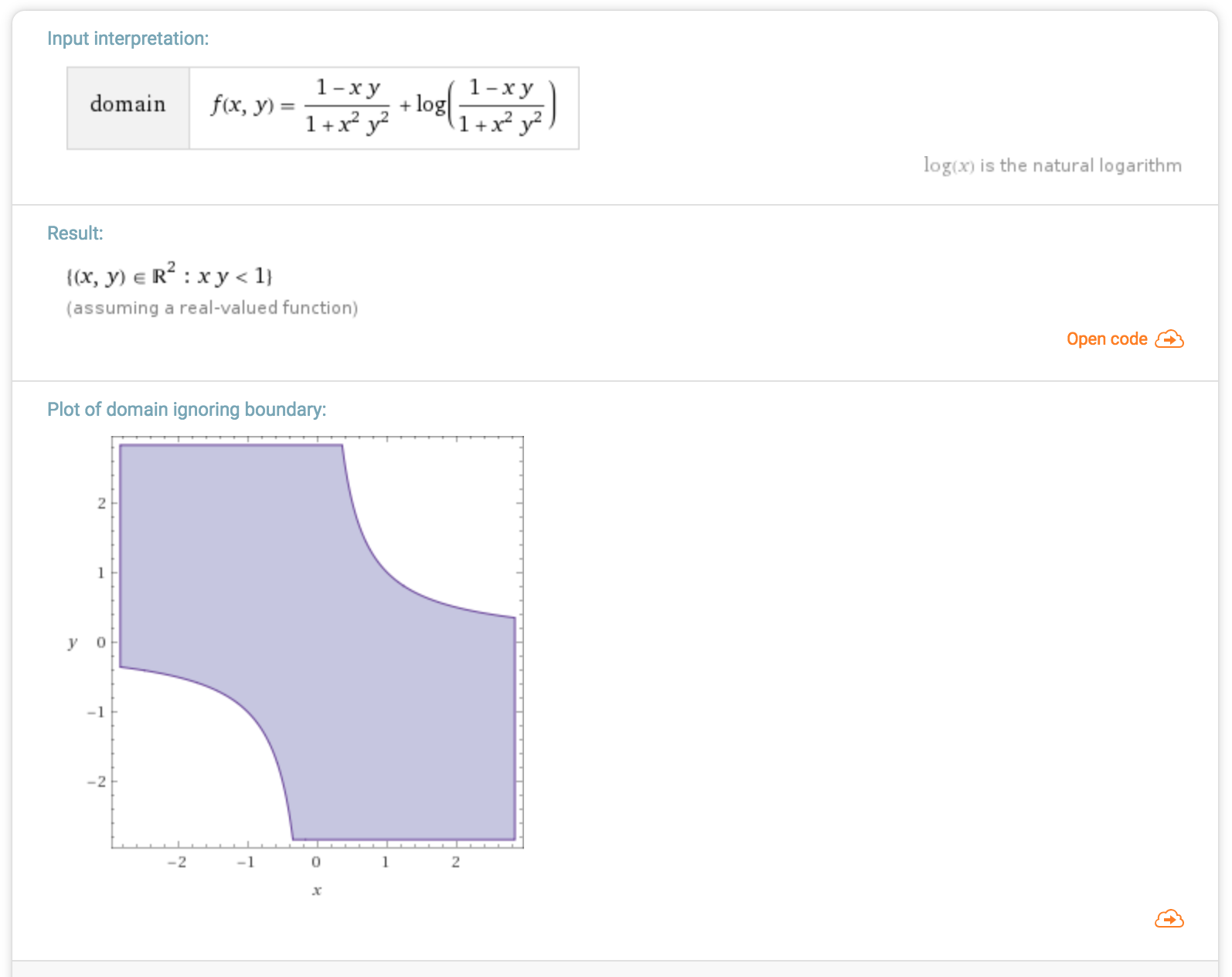Click the y axis label beside plot

click(73, 642)
